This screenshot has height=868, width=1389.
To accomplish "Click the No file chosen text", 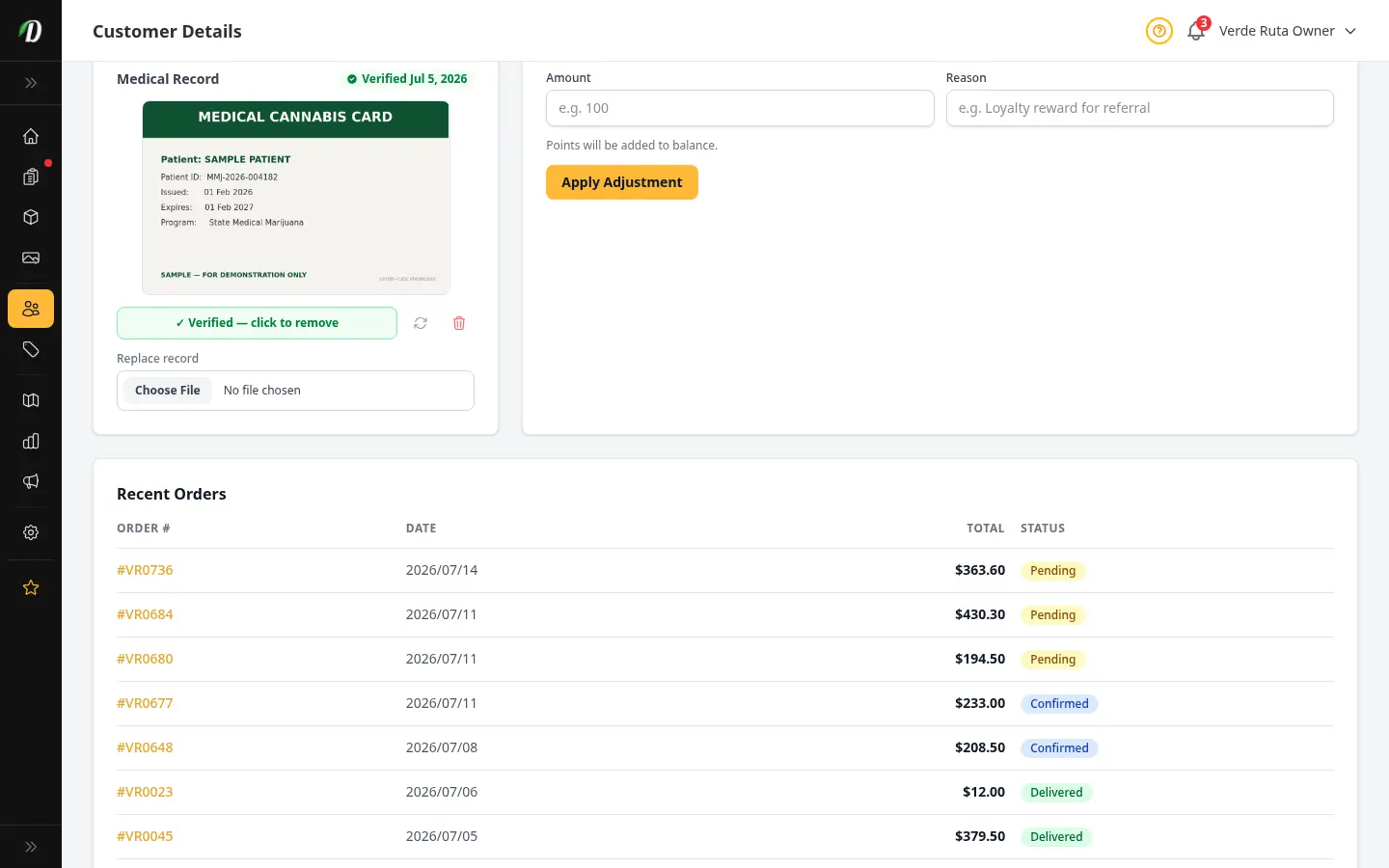I will pos(262,391).
